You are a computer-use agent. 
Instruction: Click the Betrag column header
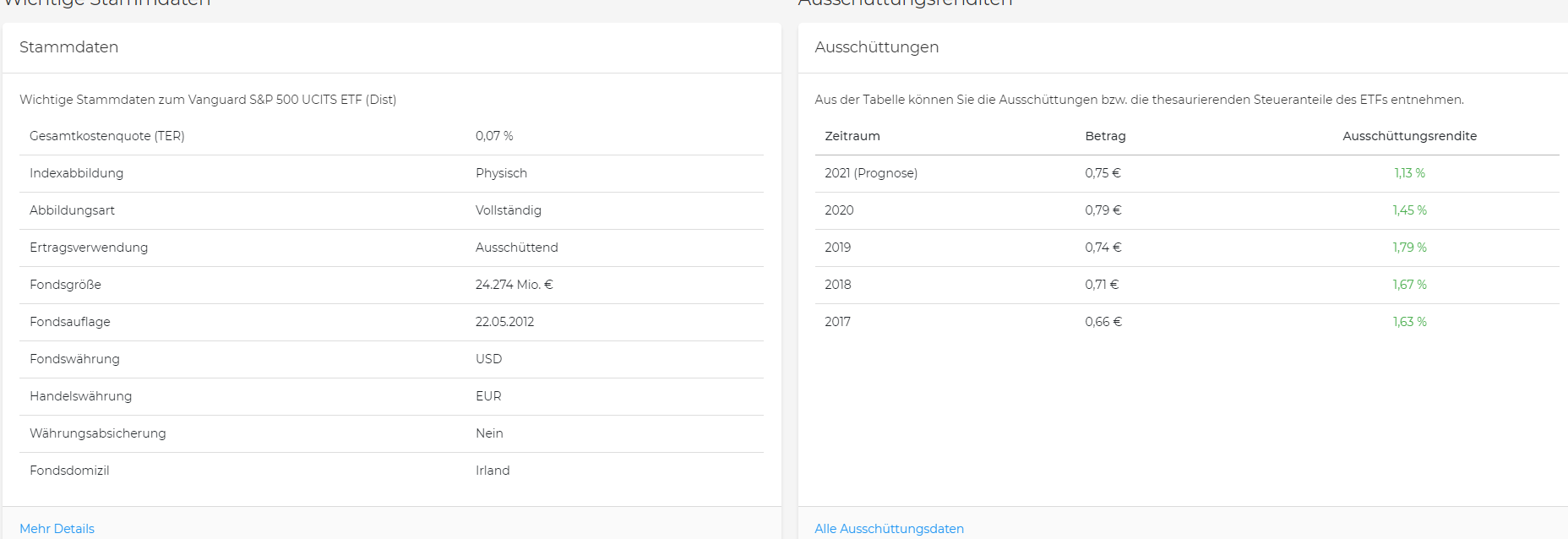1105,136
